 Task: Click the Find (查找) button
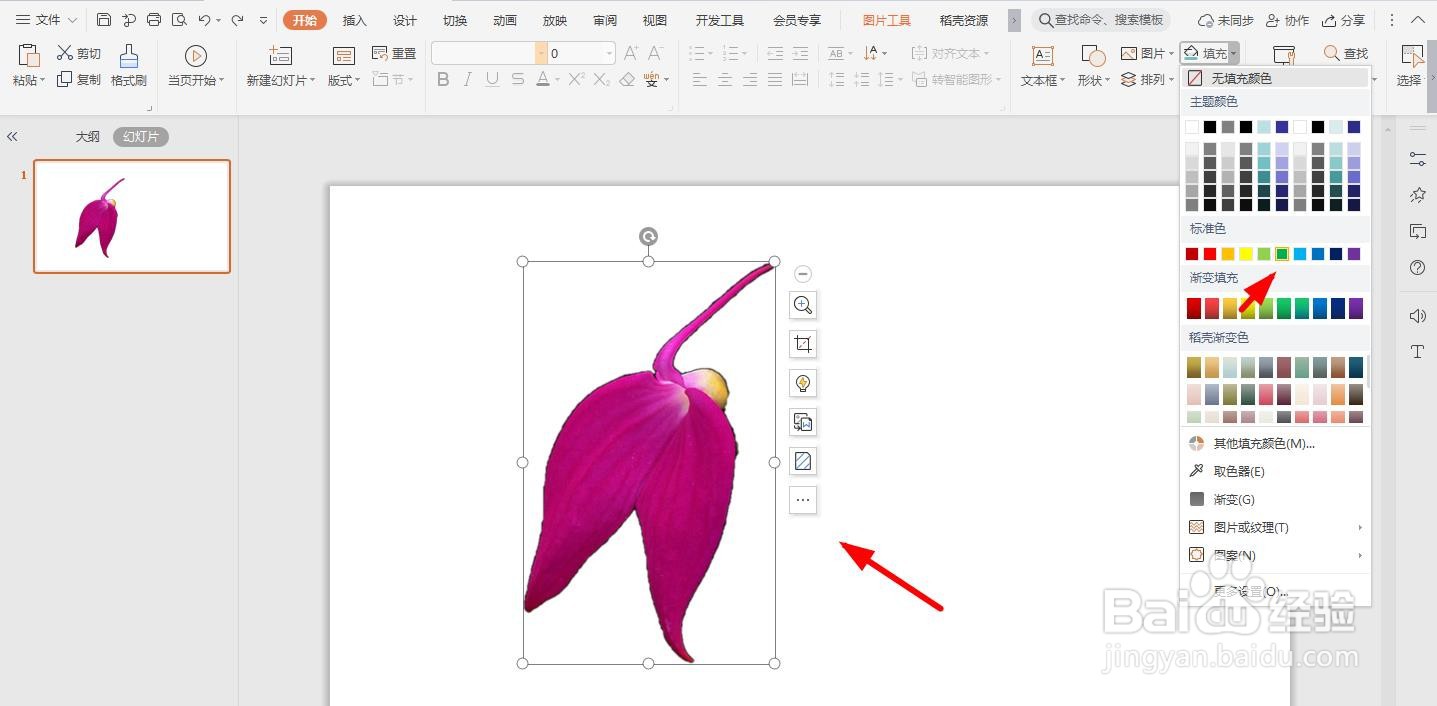tap(1346, 53)
